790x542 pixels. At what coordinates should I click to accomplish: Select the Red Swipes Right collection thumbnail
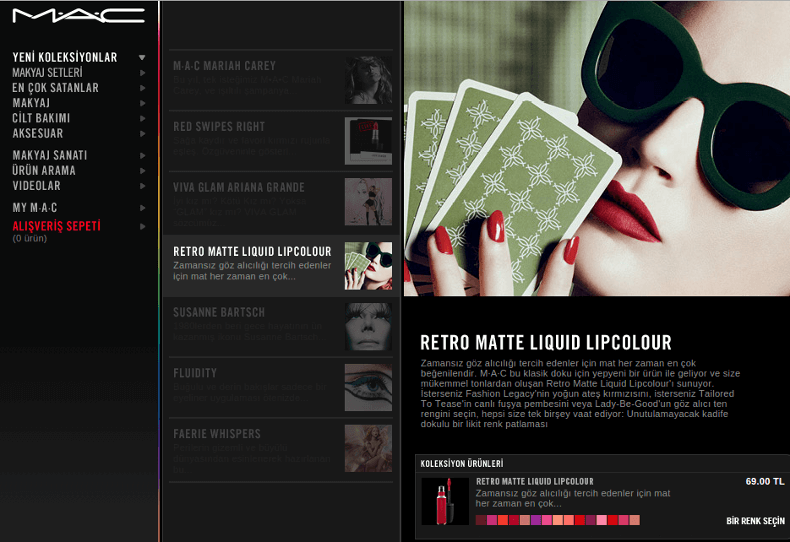[x=368, y=141]
